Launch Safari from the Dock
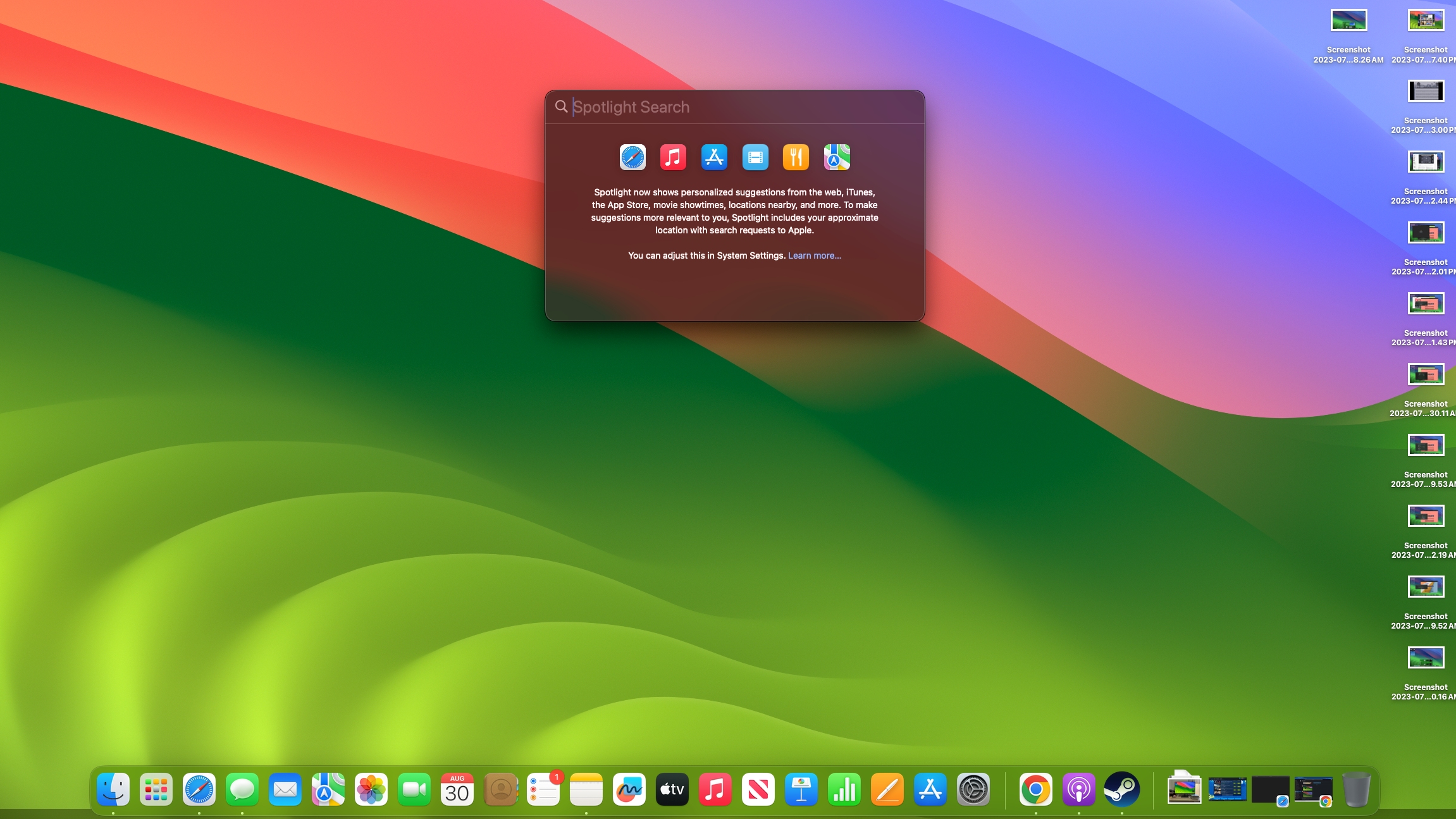 199,789
